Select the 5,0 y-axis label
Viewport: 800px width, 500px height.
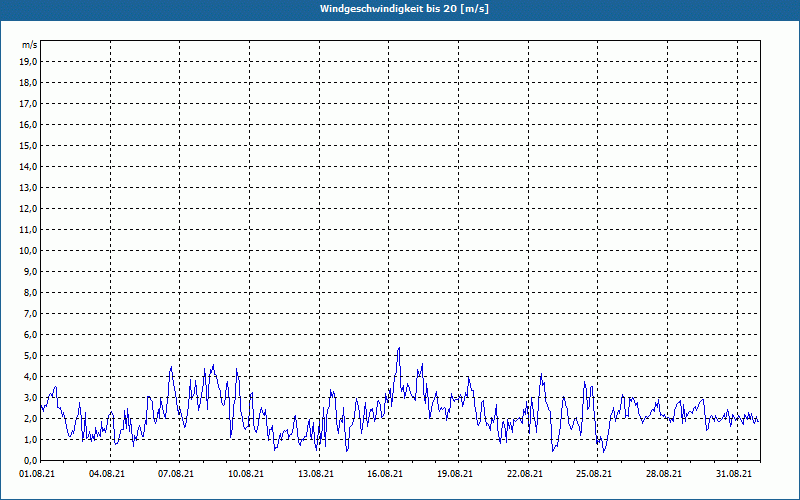(30, 356)
